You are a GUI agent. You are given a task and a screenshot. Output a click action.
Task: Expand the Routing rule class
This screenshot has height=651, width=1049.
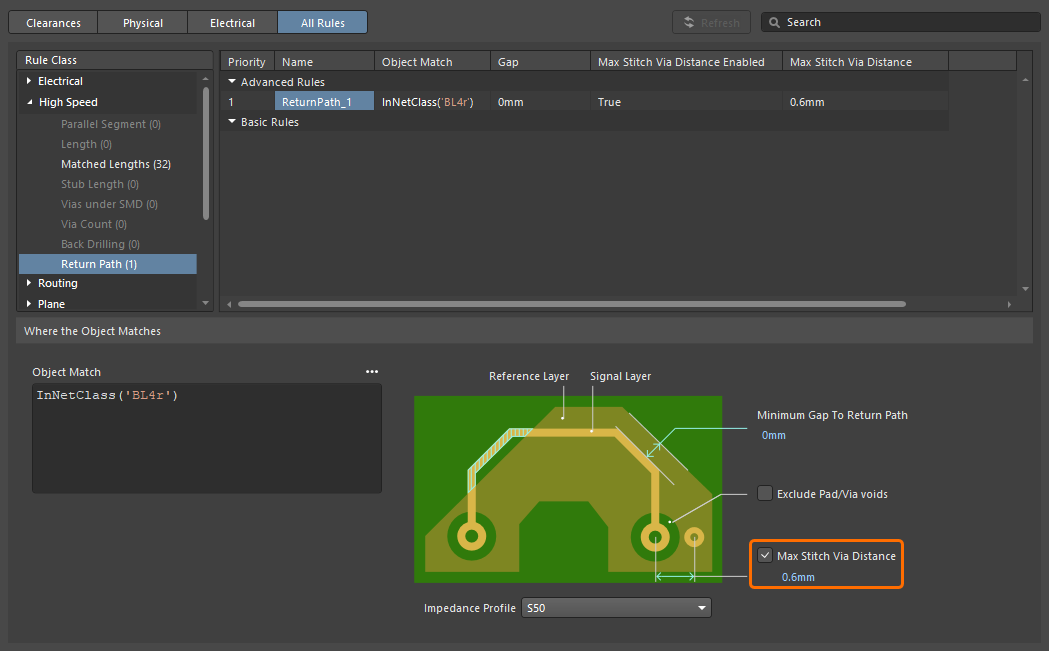click(29, 283)
